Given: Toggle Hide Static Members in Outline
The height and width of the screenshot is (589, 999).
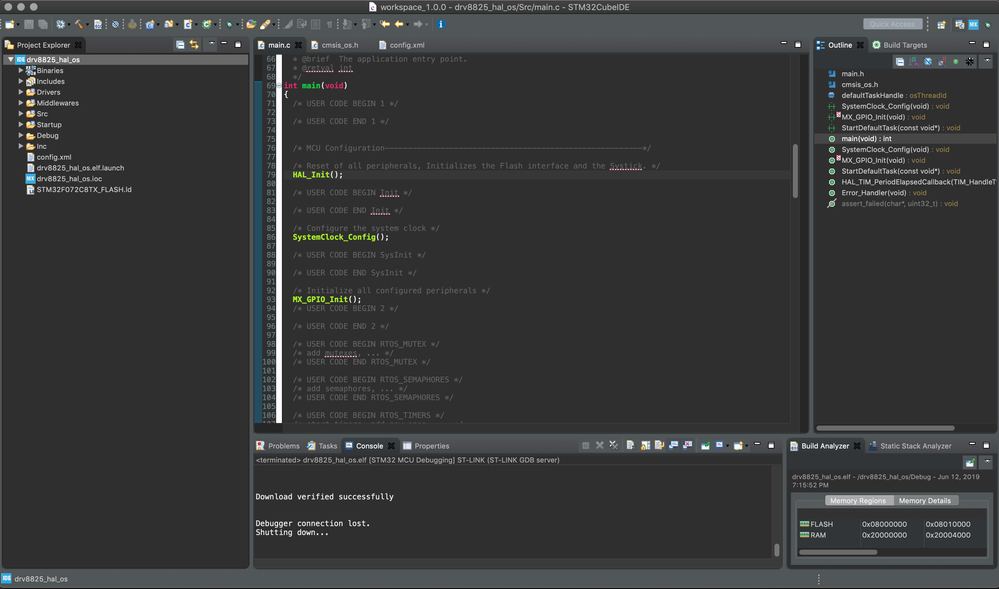Looking at the screenshot, I should [942, 61].
